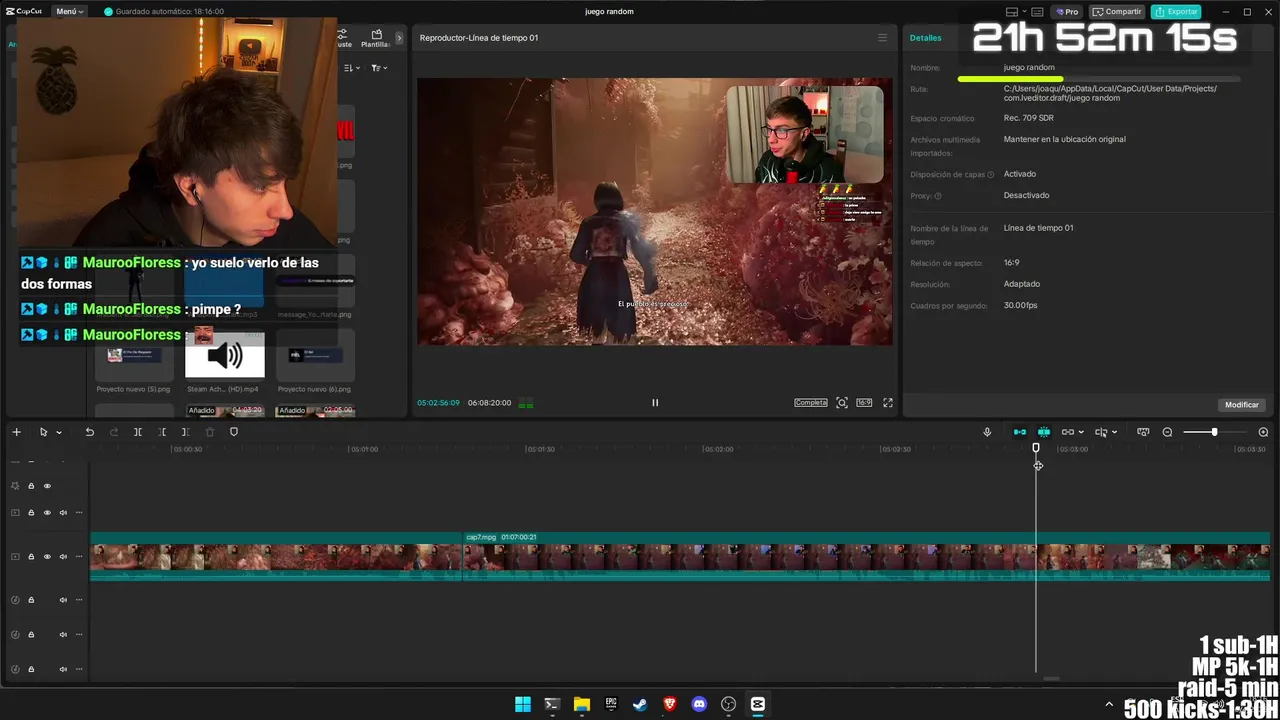Pause playback in the player
1280x720 pixels.
(x=655, y=403)
